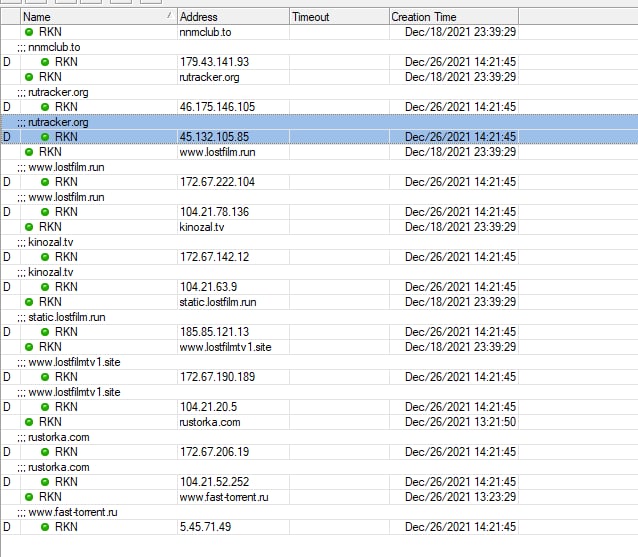
Task: Click the green status dot in 172.67.190.189 row
Action: pos(45,377)
